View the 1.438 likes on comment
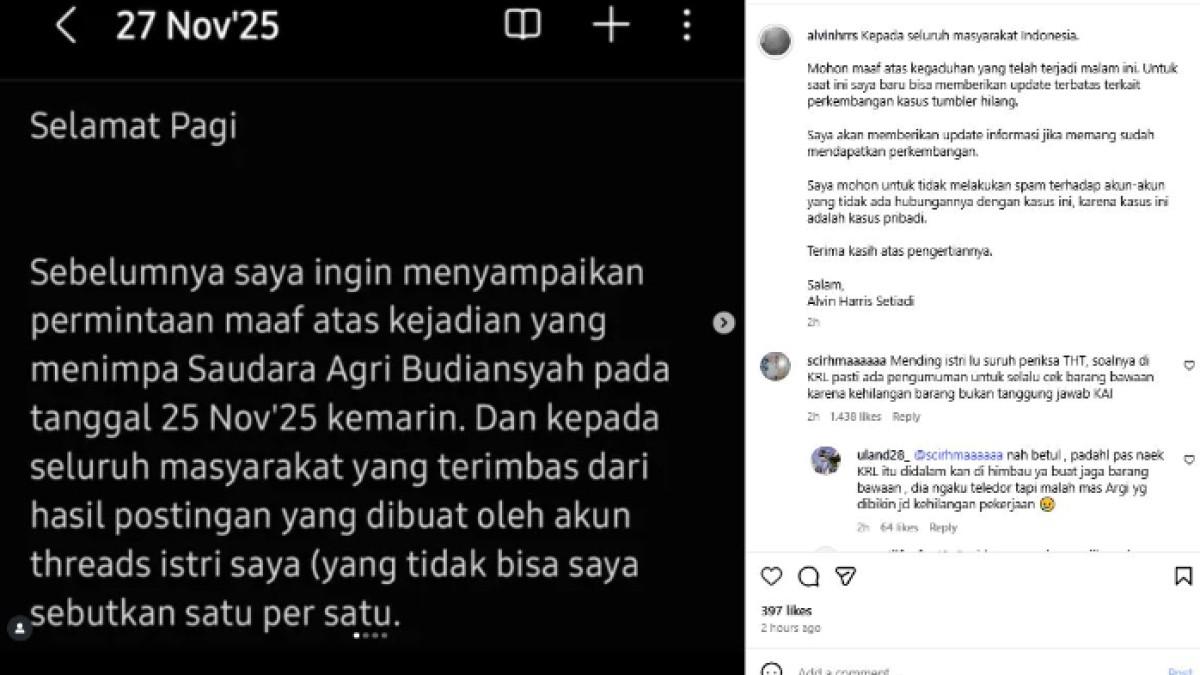The width and height of the screenshot is (1200, 675). (x=855, y=417)
